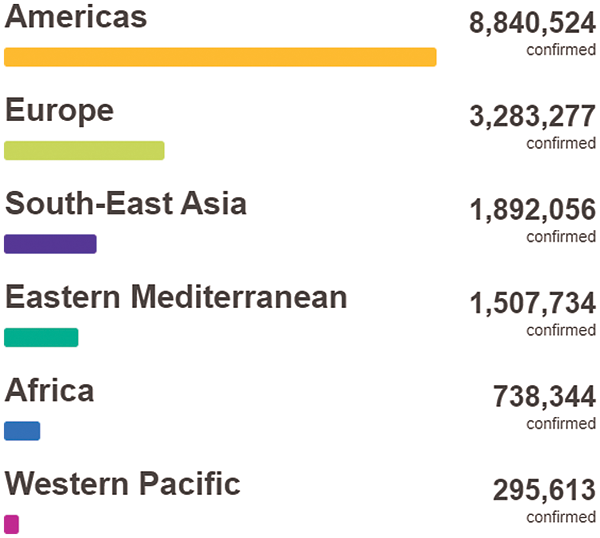This screenshot has width=600, height=538.
Task: Click the 738,344 confirmed number
Action: [544, 398]
